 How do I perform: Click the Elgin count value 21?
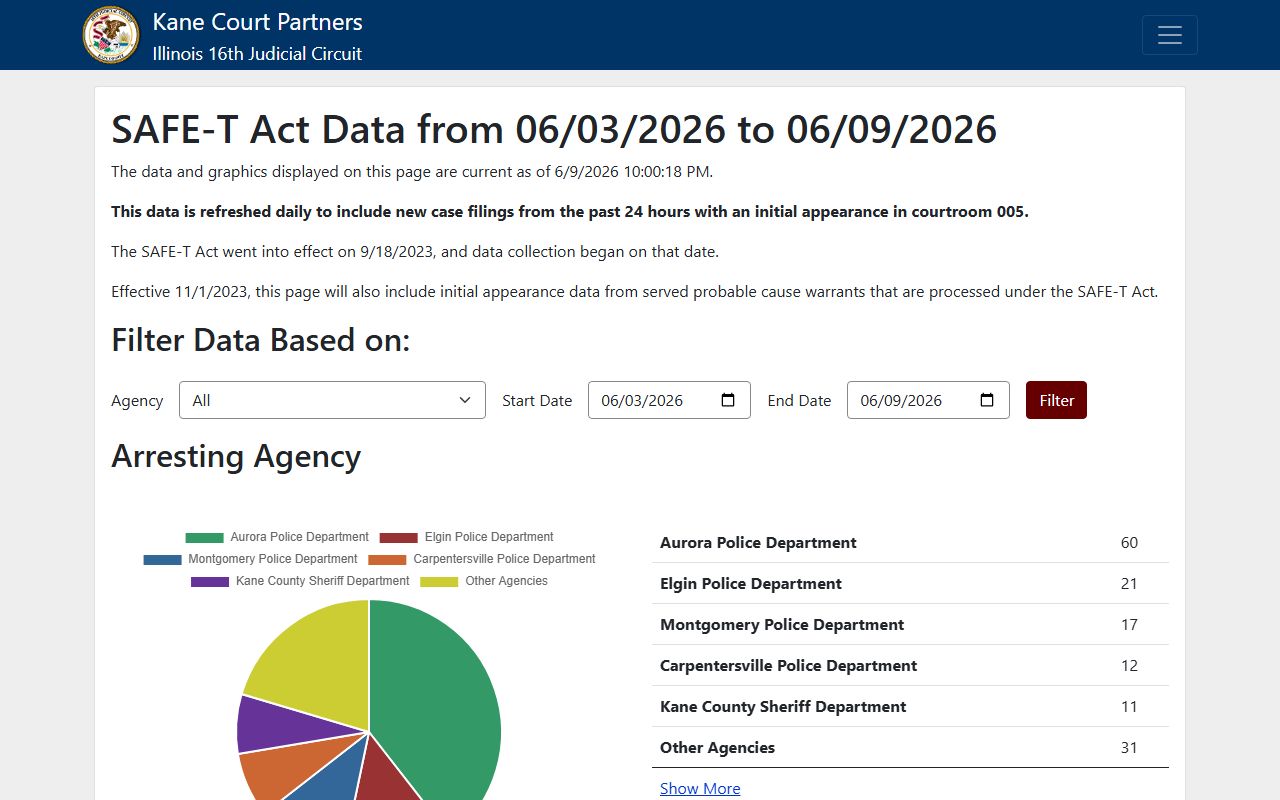coord(1129,583)
